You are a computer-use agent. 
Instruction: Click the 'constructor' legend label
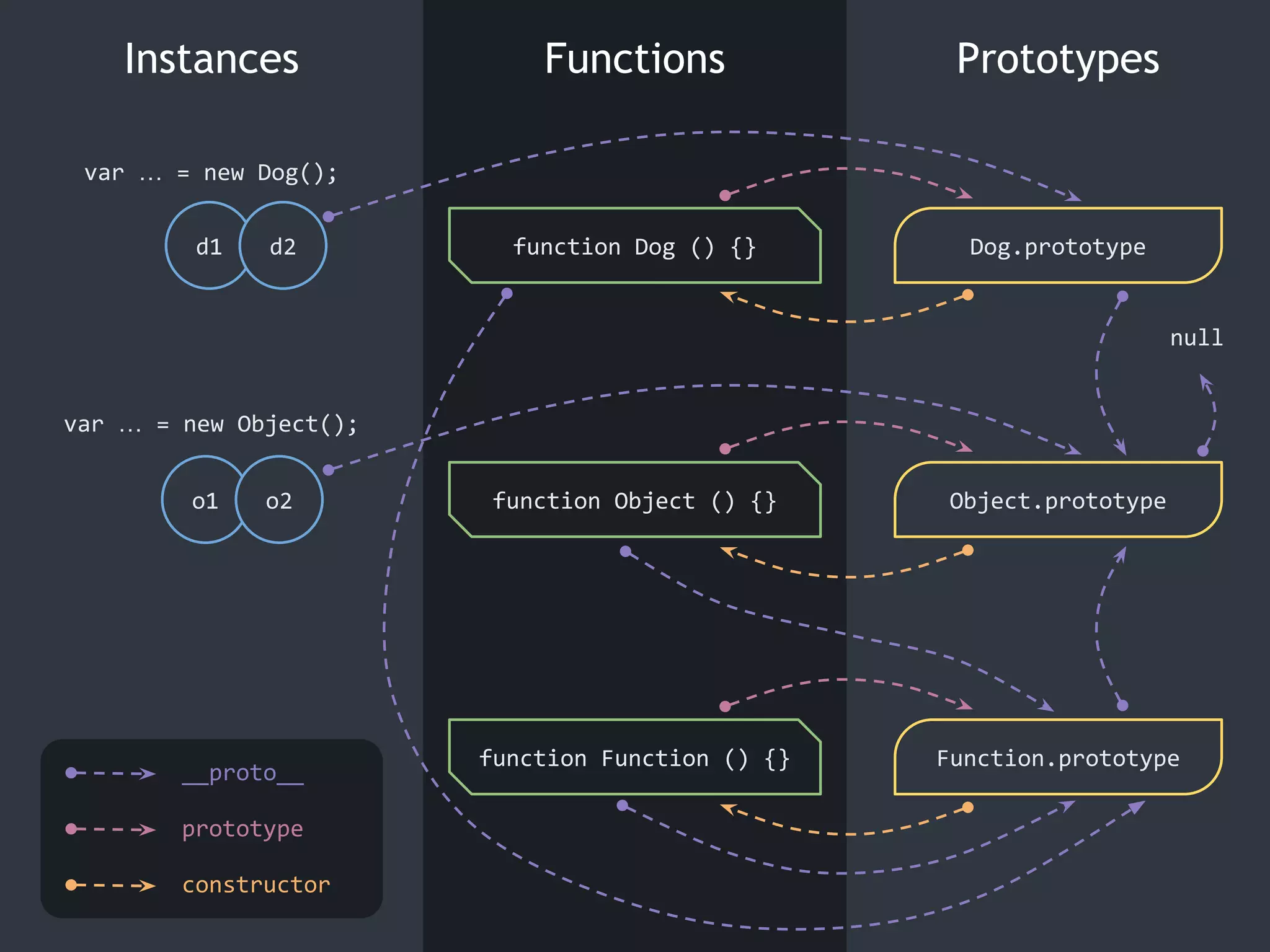(x=256, y=884)
